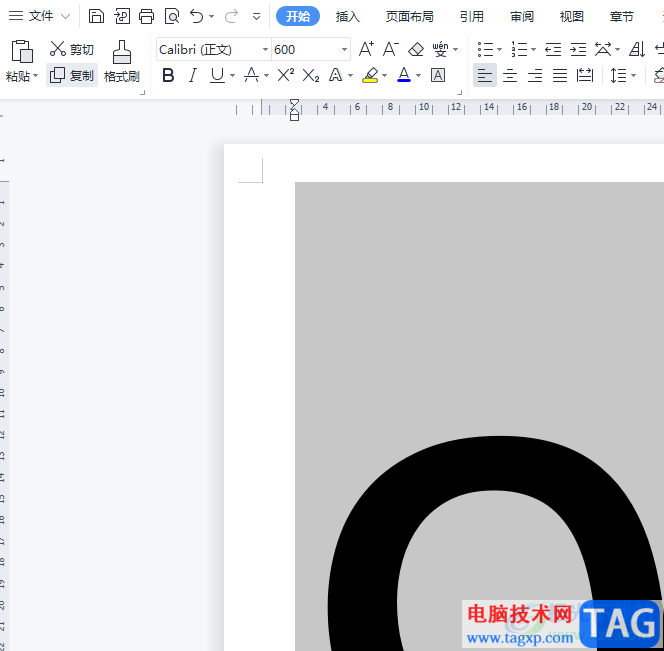Click the line spacing icon
The height and width of the screenshot is (651, 664).
[x=618, y=76]
